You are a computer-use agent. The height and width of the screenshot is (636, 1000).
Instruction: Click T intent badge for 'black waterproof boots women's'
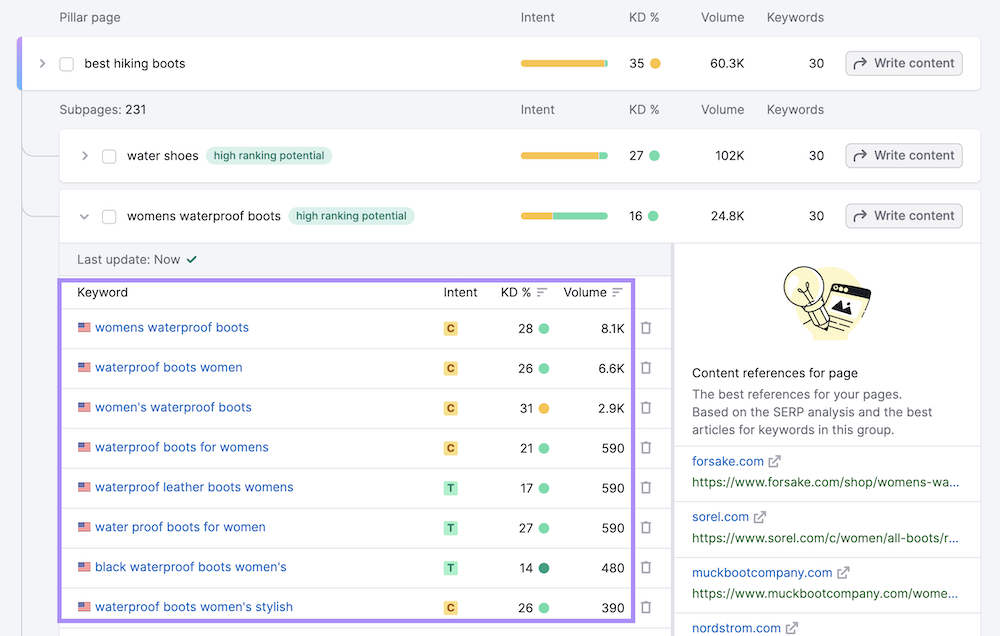tap(450, 568)
